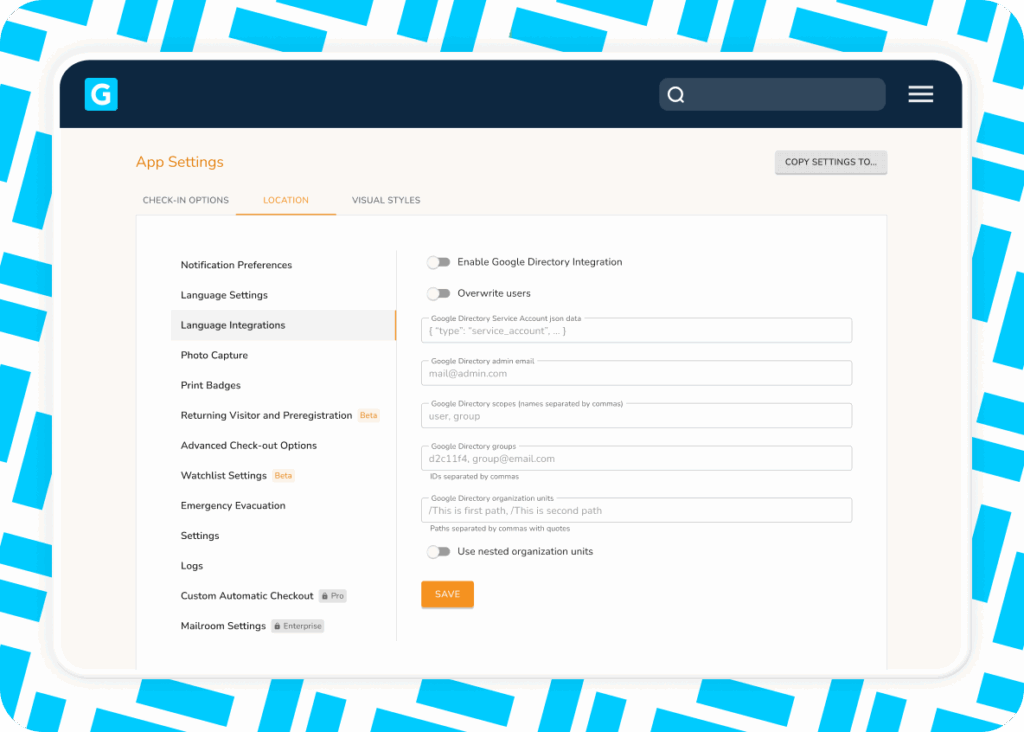Image resolution: width=1024 pixels, height=732 pixels.
Task: Click the Save button
Action: pyautogui.click(x=447, y=594)
